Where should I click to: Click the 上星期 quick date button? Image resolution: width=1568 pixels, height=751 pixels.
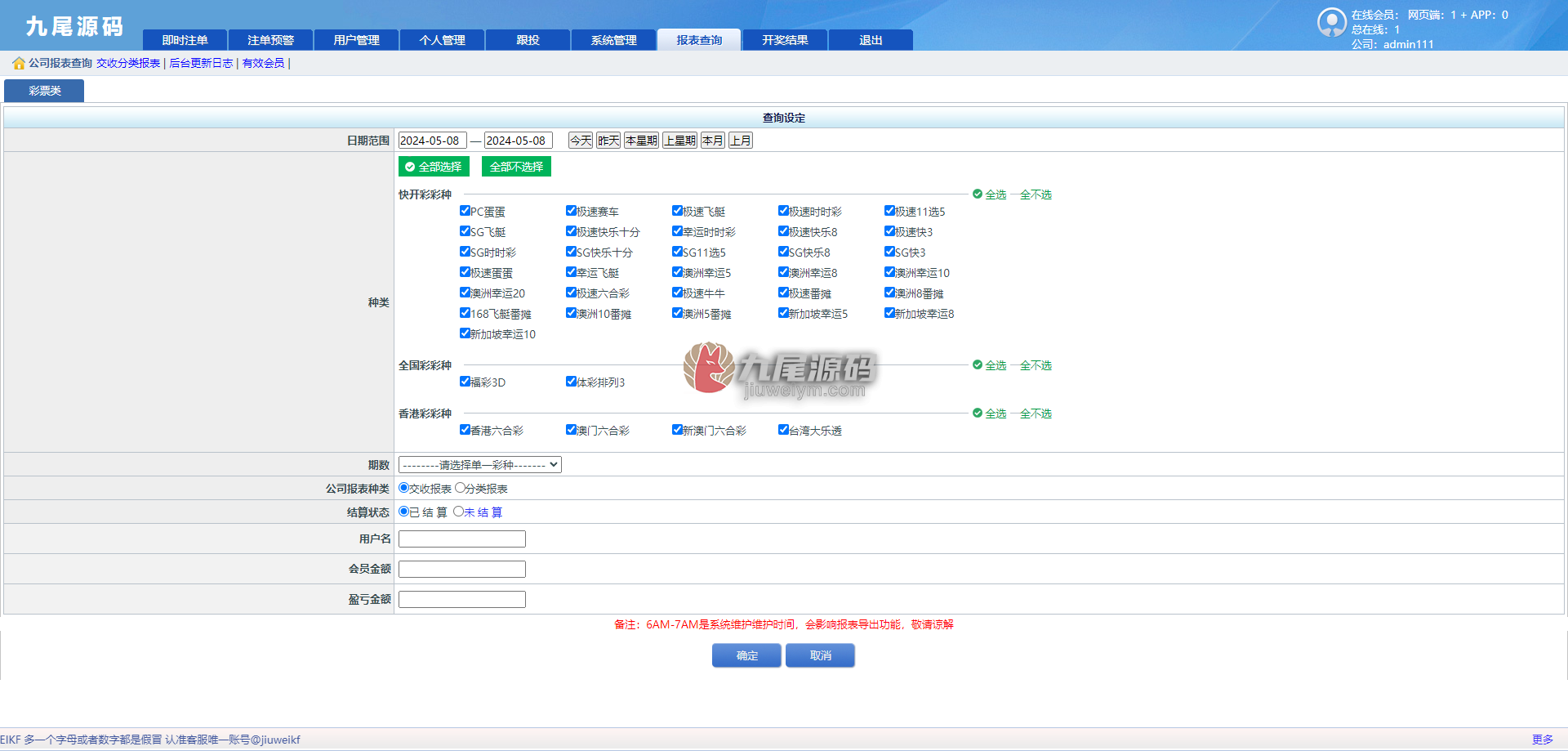[x=679, y=141]
